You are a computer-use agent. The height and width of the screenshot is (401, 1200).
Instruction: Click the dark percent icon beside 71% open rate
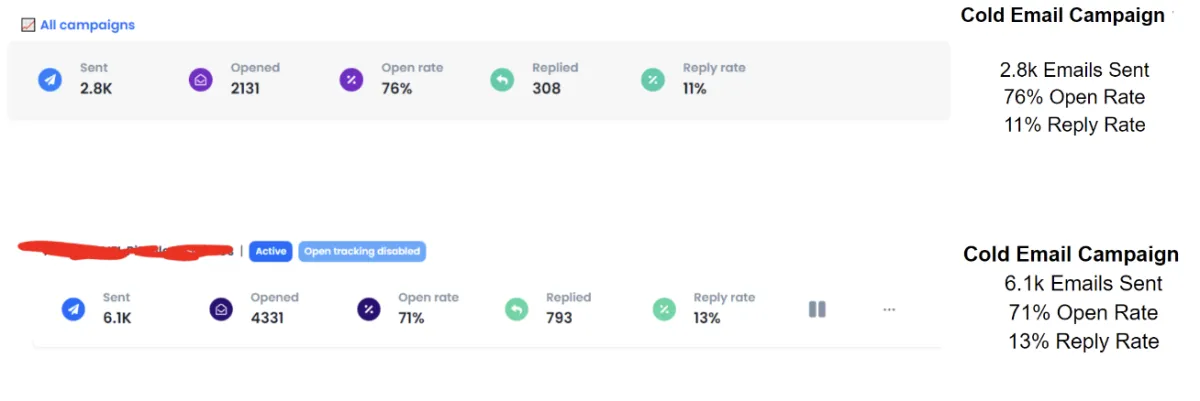tap(368, 309)
